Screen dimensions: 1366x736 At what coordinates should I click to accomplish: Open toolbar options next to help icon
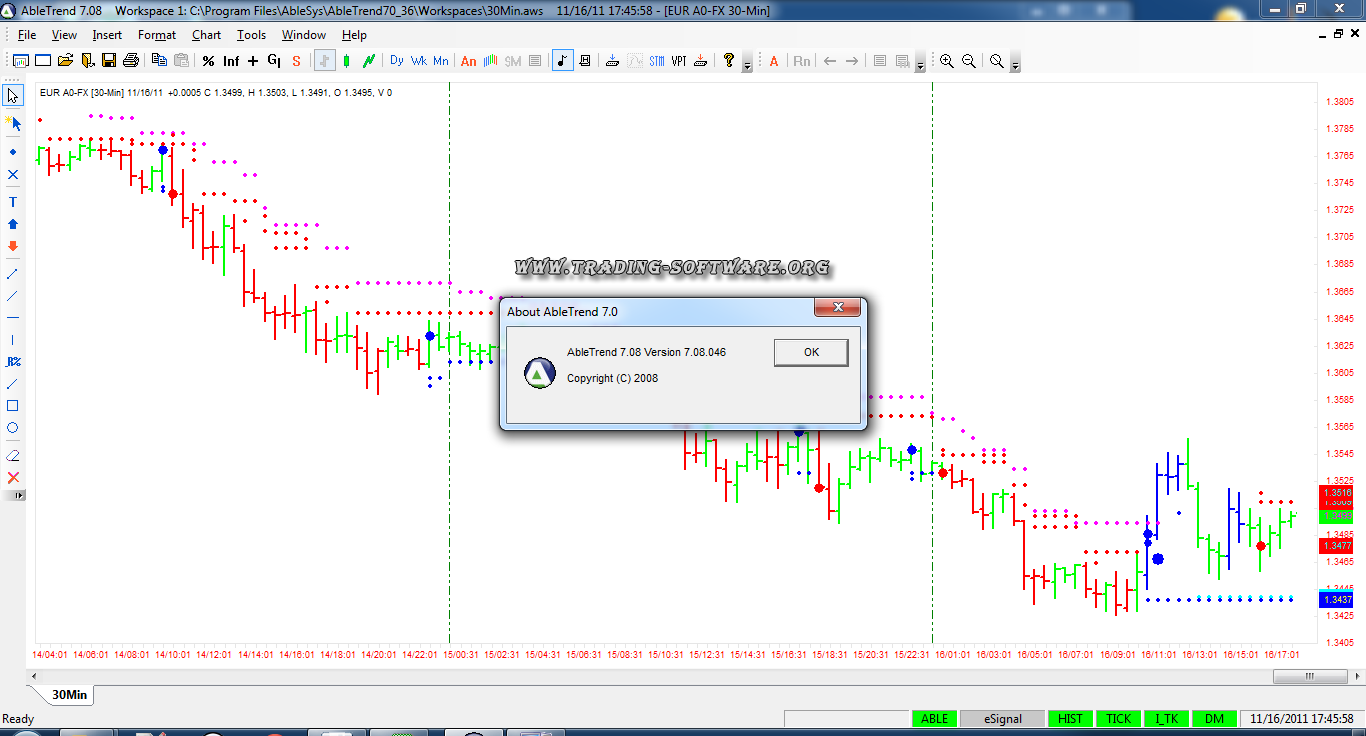pos(747,66)
